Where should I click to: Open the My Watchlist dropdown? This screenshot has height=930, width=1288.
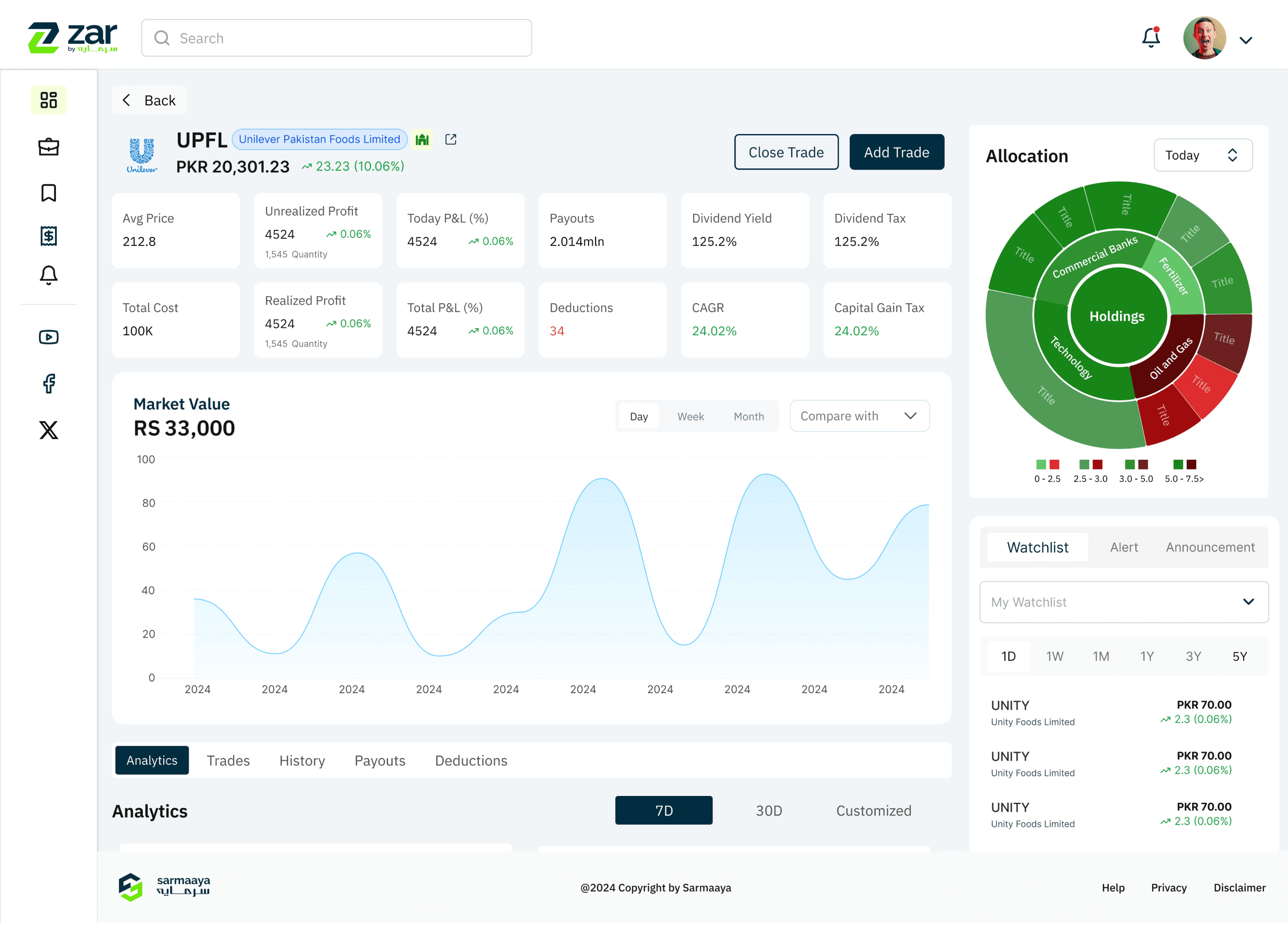pos(1123,602)
